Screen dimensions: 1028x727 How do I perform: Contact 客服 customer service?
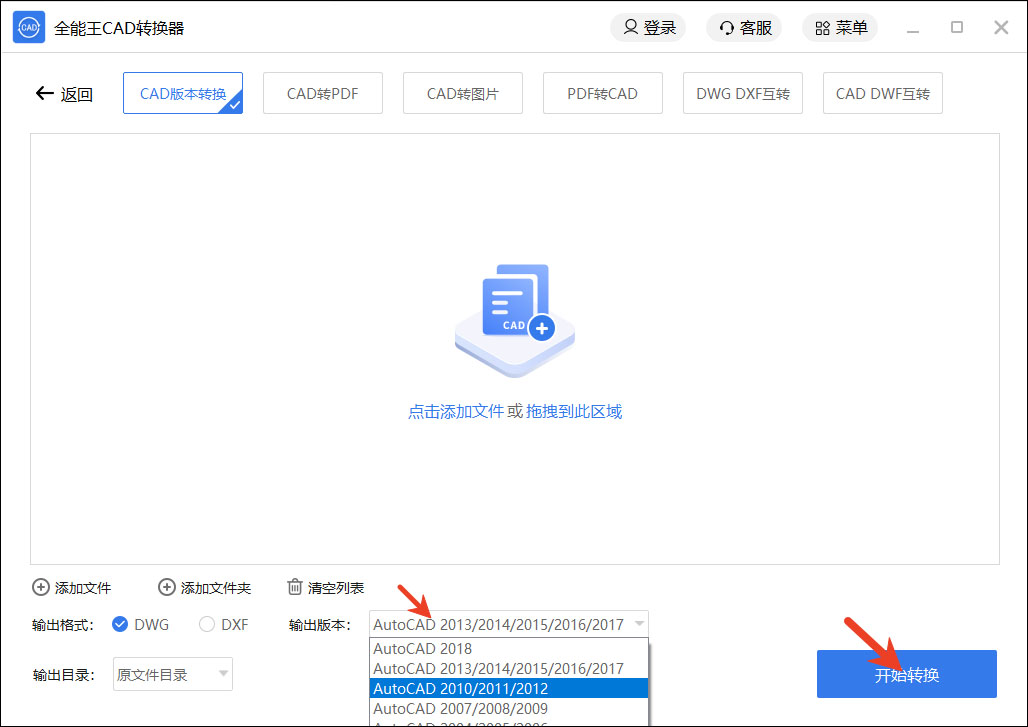pos(744,28)
